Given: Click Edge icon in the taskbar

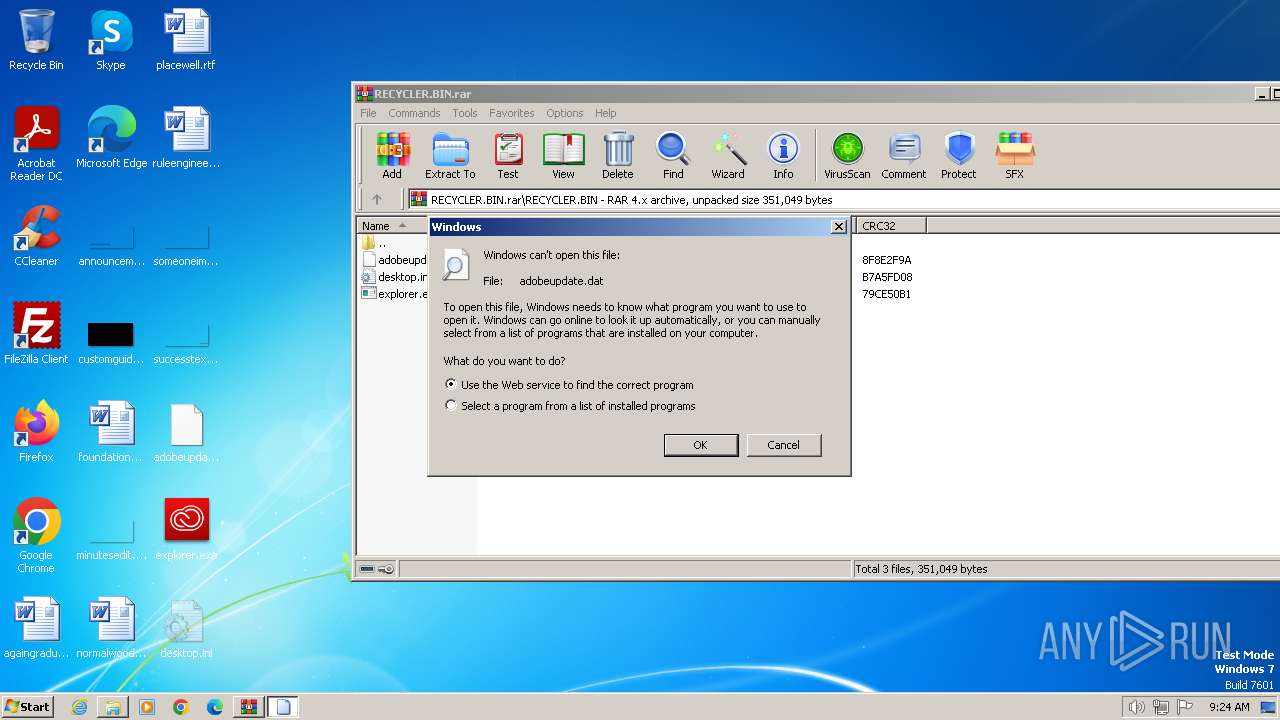Looking at the screenshot, I should coord(214,707).
